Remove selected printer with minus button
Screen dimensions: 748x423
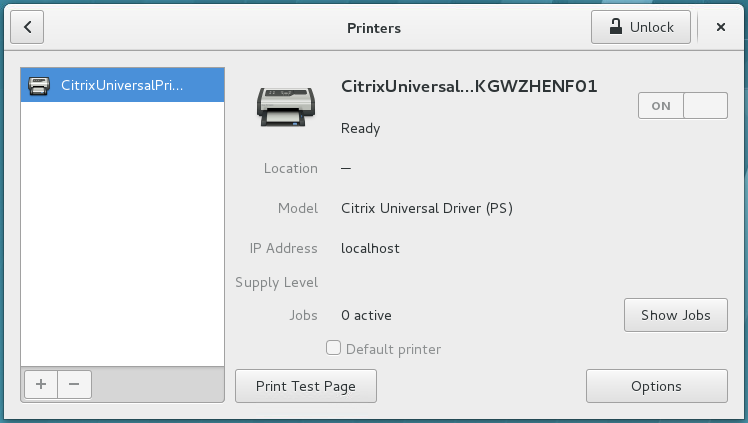click(75, 384)
